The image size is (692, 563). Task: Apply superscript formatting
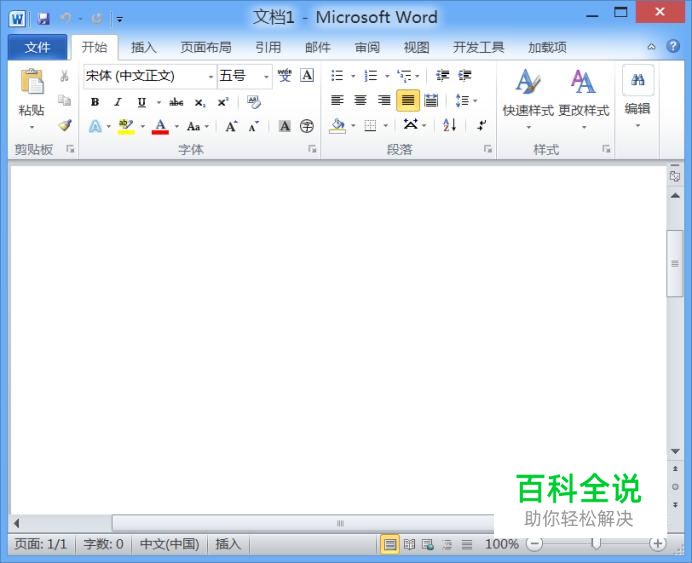(223, 102)
